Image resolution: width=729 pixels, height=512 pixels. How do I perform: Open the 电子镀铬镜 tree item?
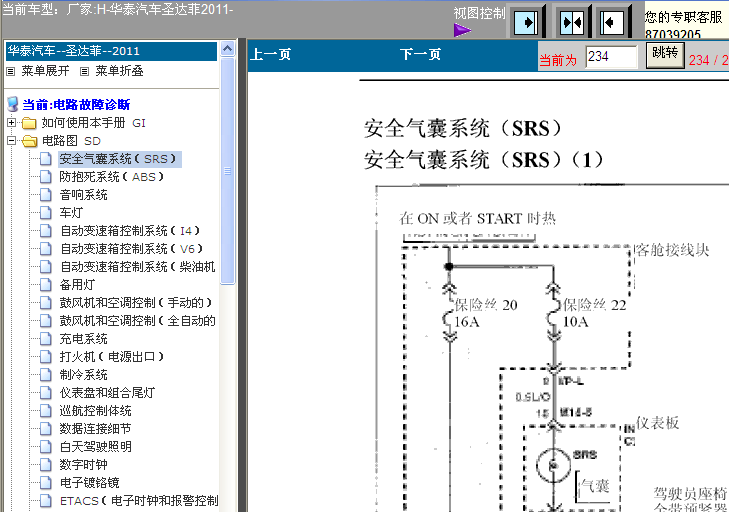pyautogui.click(x=89, y=483)
